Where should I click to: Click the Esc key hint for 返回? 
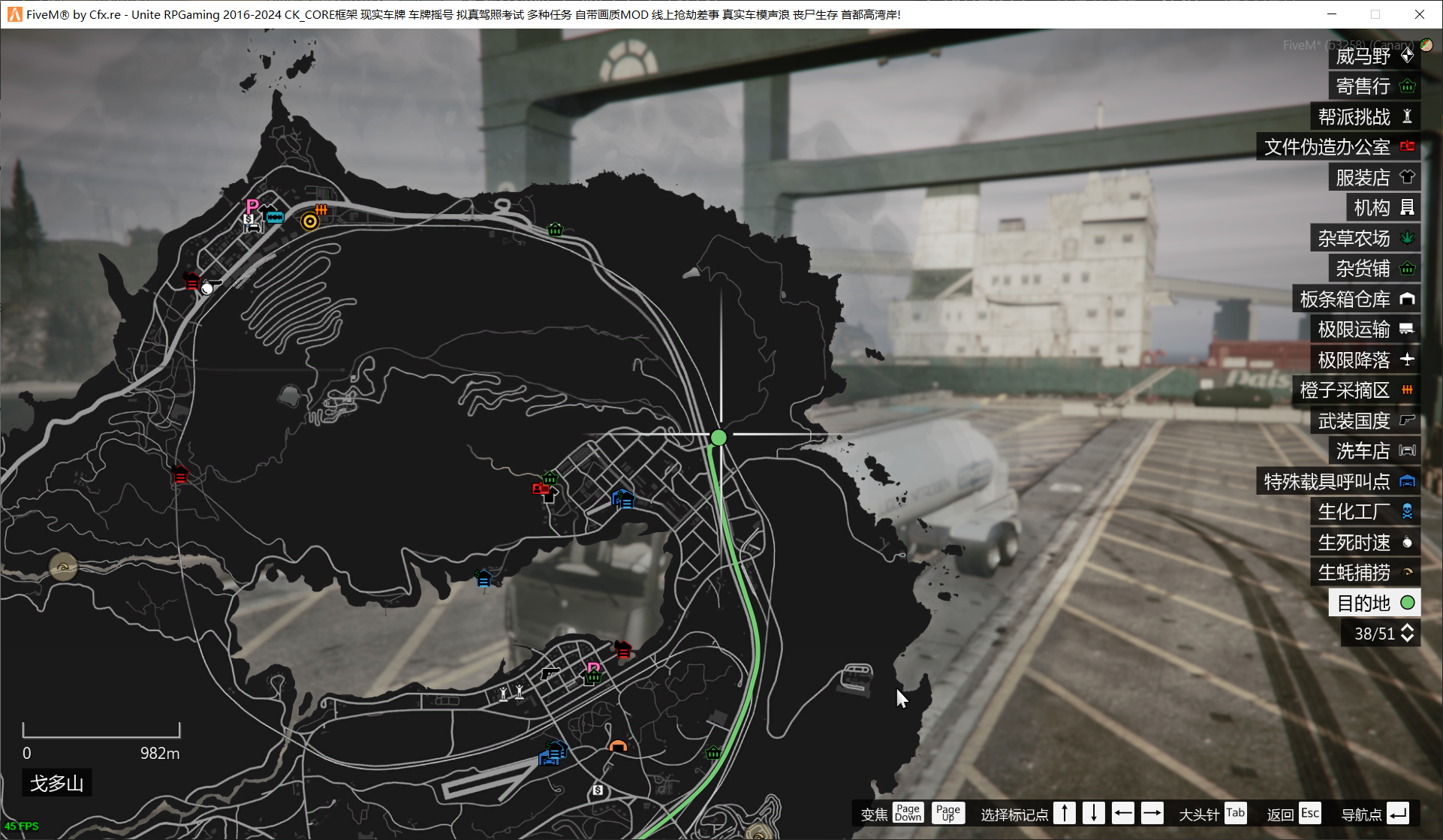[1310, 813]
